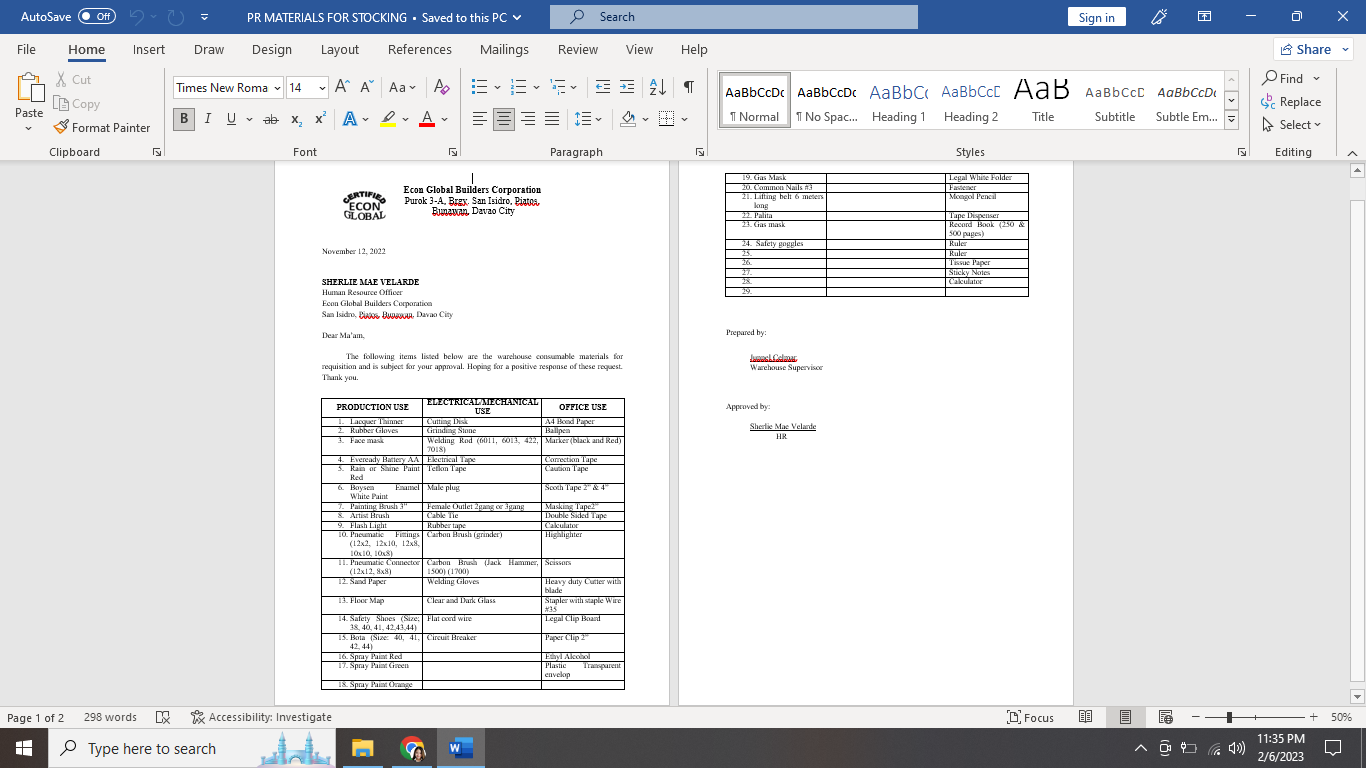The width and height of the screenshot is (1366, 768).
Task: Undo the last action
Action: coord(137,17)
